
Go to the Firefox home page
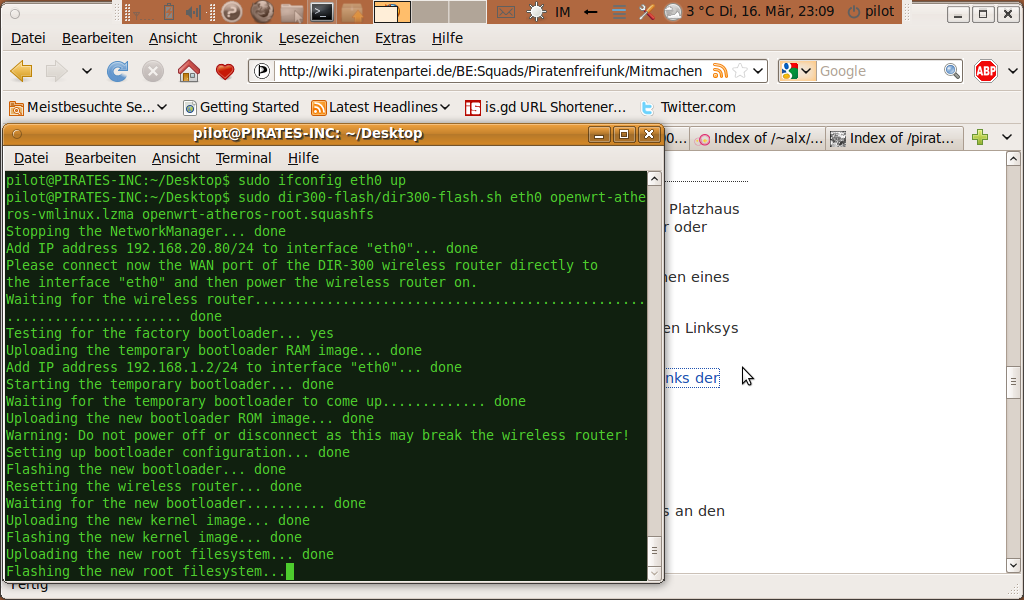(188, 71)
